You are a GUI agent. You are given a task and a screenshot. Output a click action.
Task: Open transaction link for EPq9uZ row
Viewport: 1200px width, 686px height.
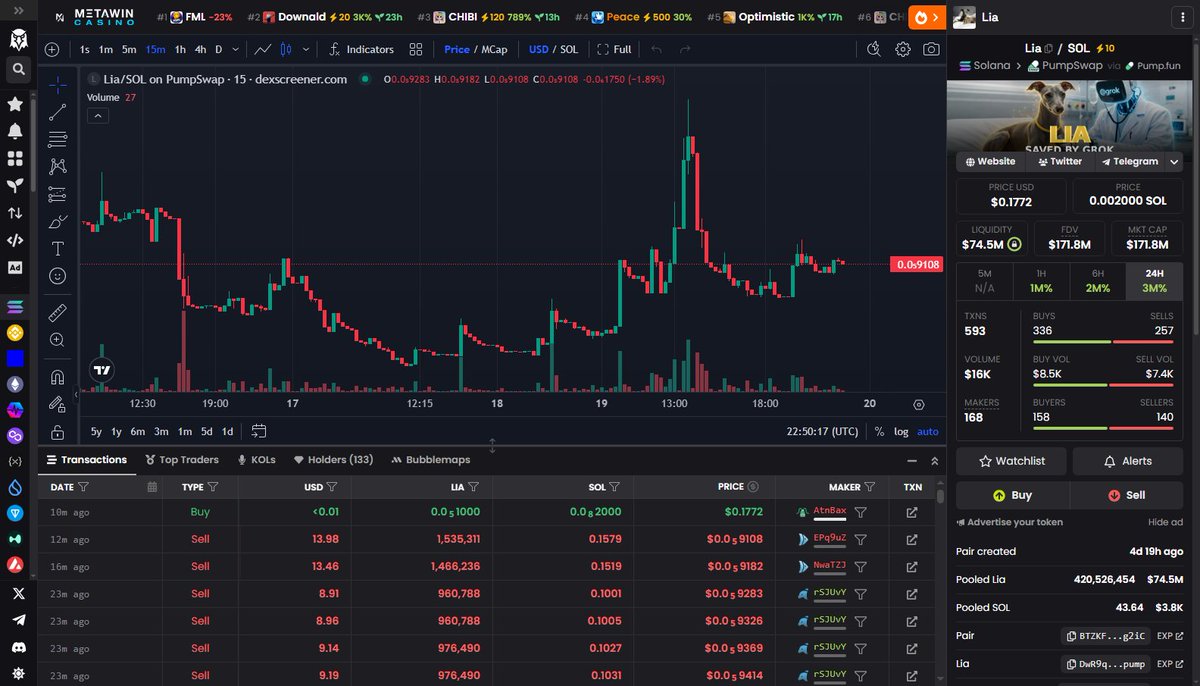point(912,539)
